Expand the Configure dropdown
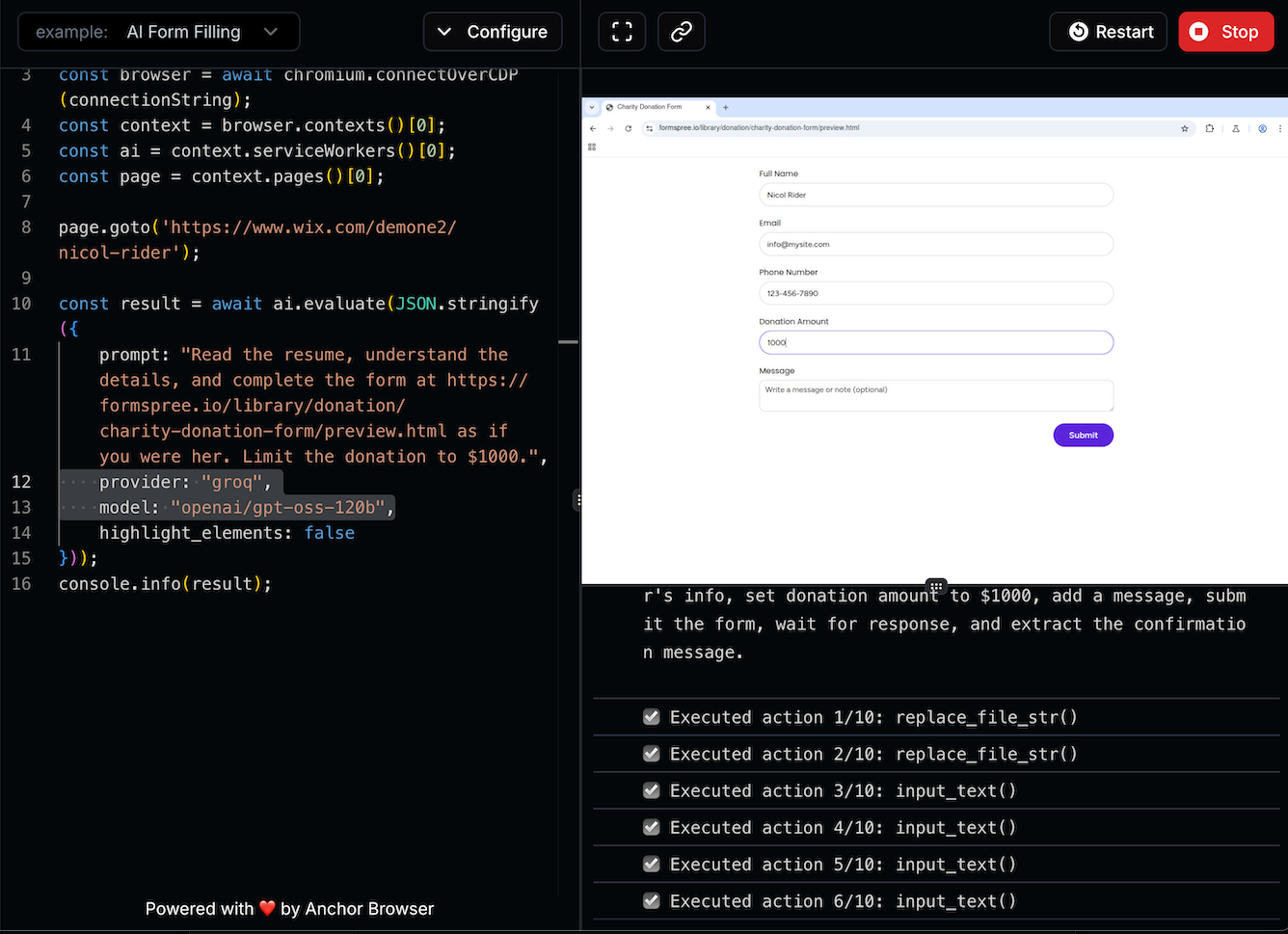 tap(493, 31)
